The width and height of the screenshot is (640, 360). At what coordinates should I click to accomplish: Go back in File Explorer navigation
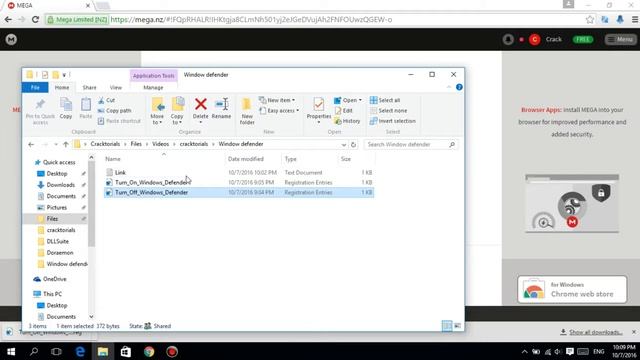pyautogui.click(x=31, y=144)
